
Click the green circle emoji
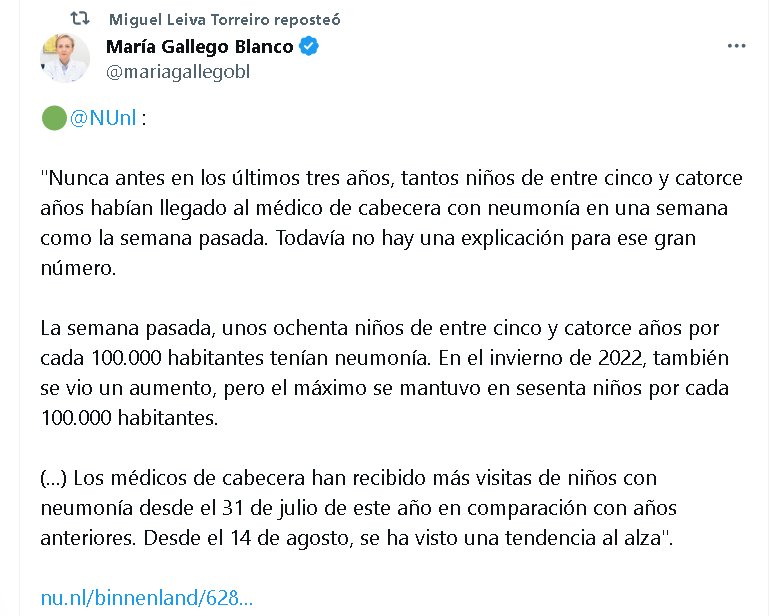[x=53, y=119]
